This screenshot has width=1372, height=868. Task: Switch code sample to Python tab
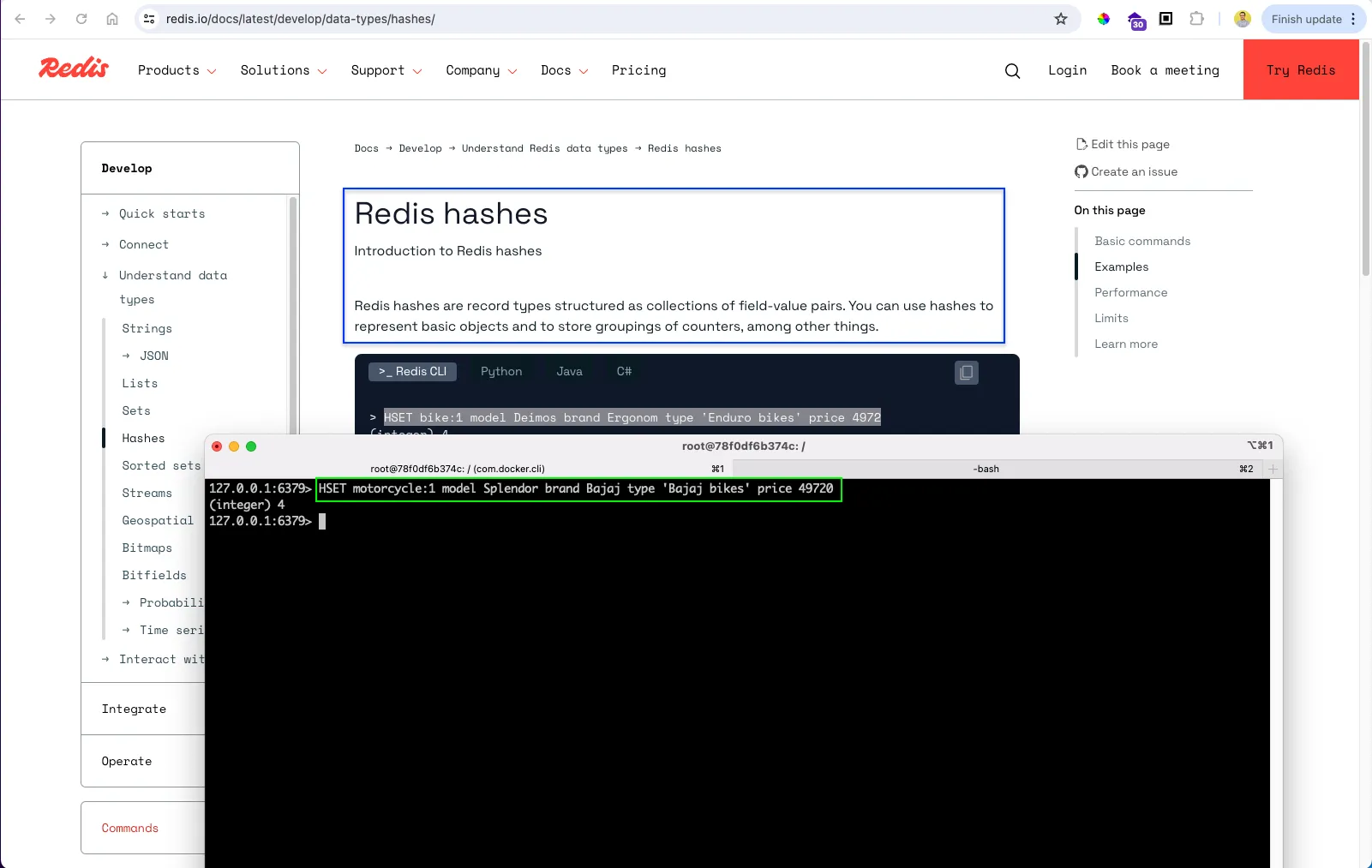tap(501, 371)
